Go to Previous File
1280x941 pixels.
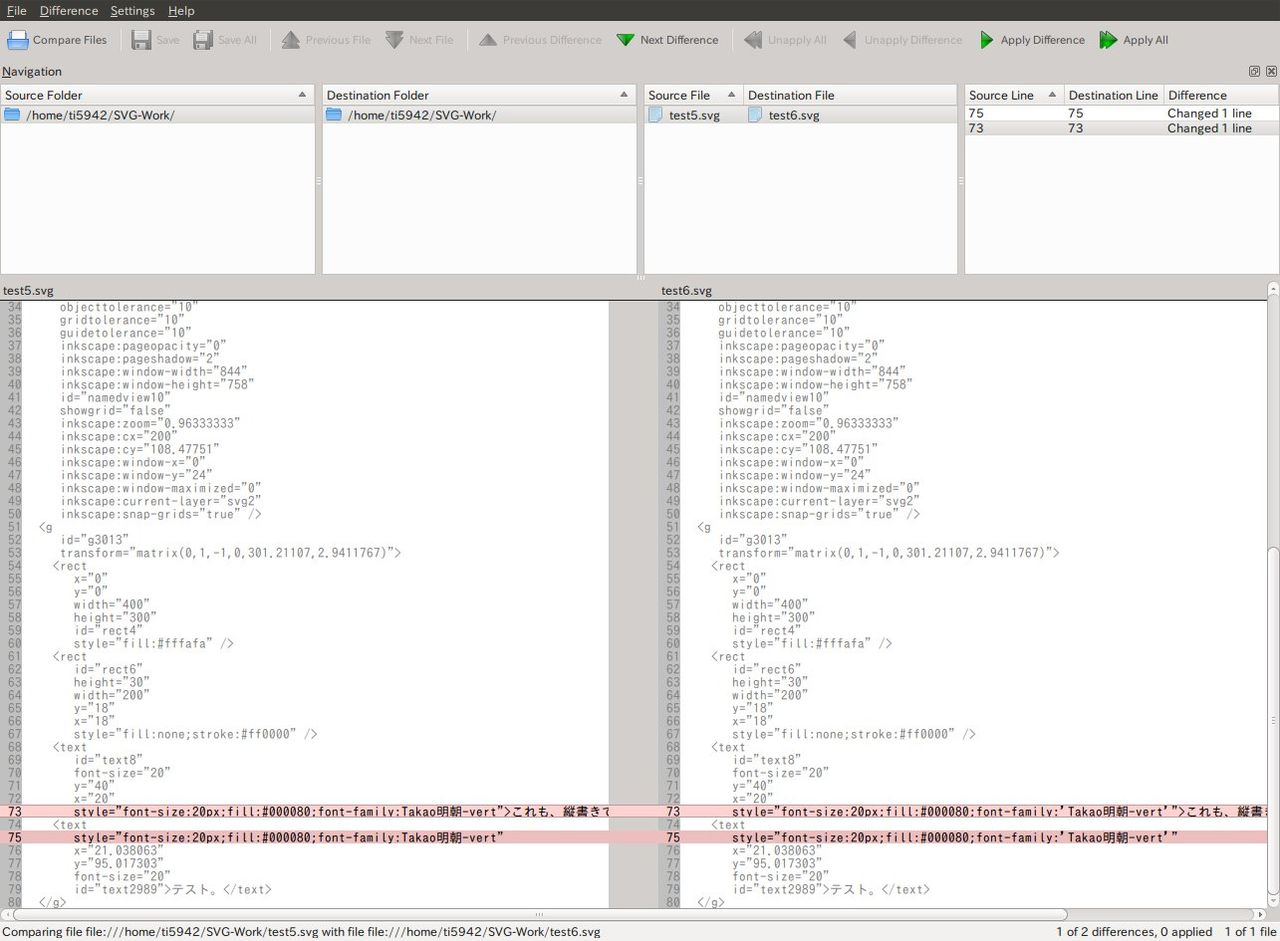click(326, 40)
